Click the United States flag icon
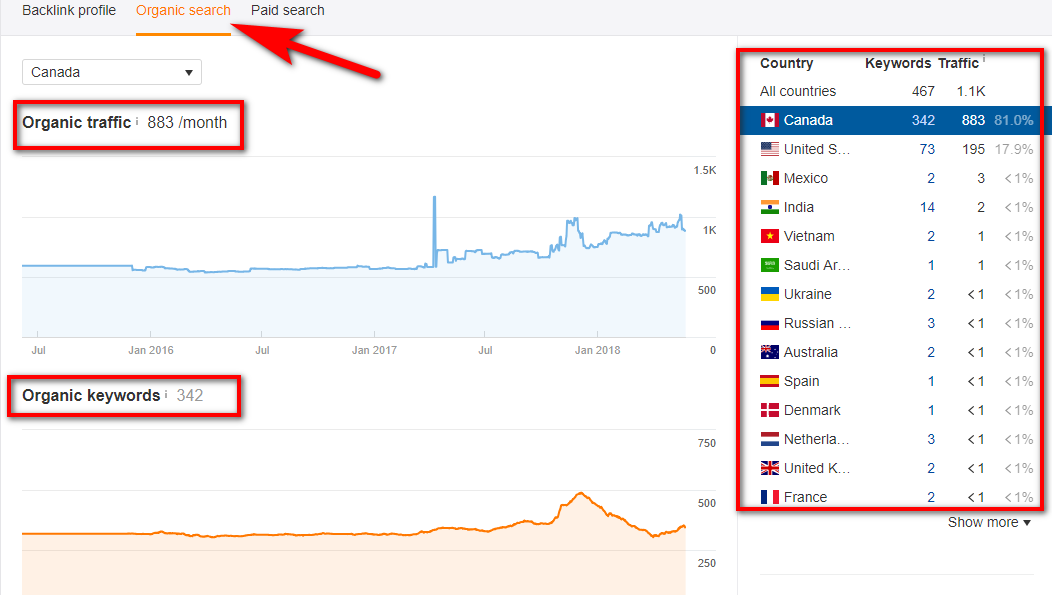 769,149
